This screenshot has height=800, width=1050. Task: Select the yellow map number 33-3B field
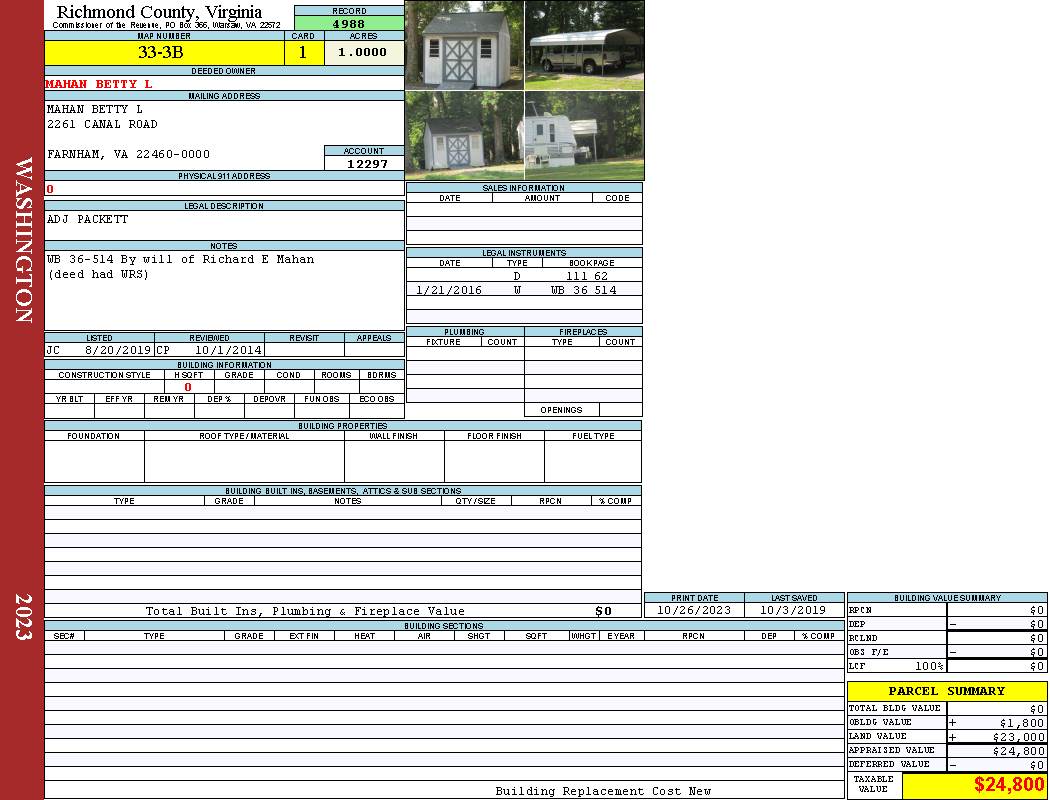(164, 53)
